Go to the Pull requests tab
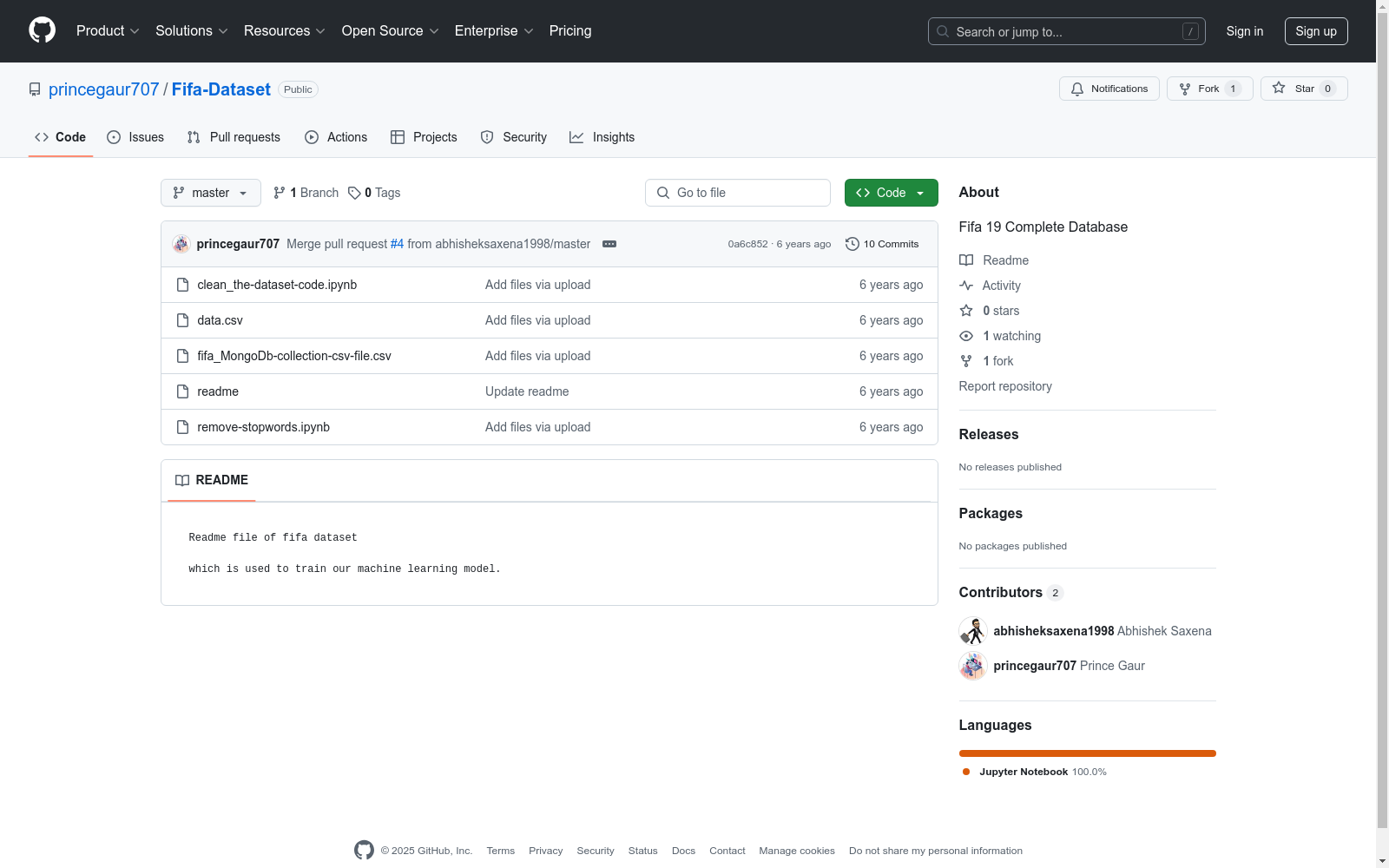This screenshot has width=1389, height=868. (x=234, y=137)
